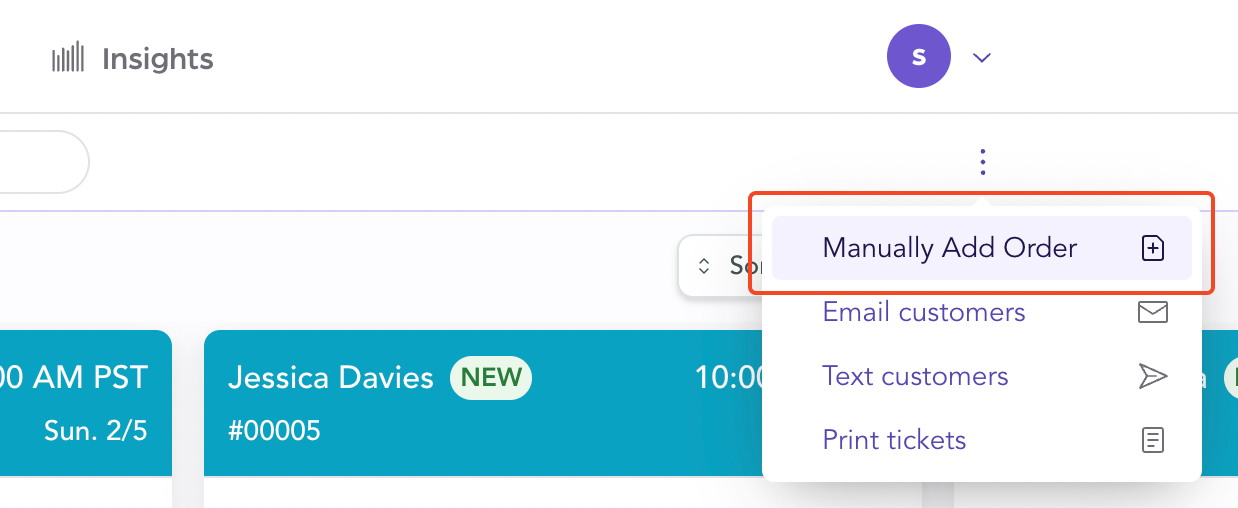Image resolution: width=1238 pixels, height=508 pixels.
Task: Choose "Email customers" menu entry
Action: point(923,312)
